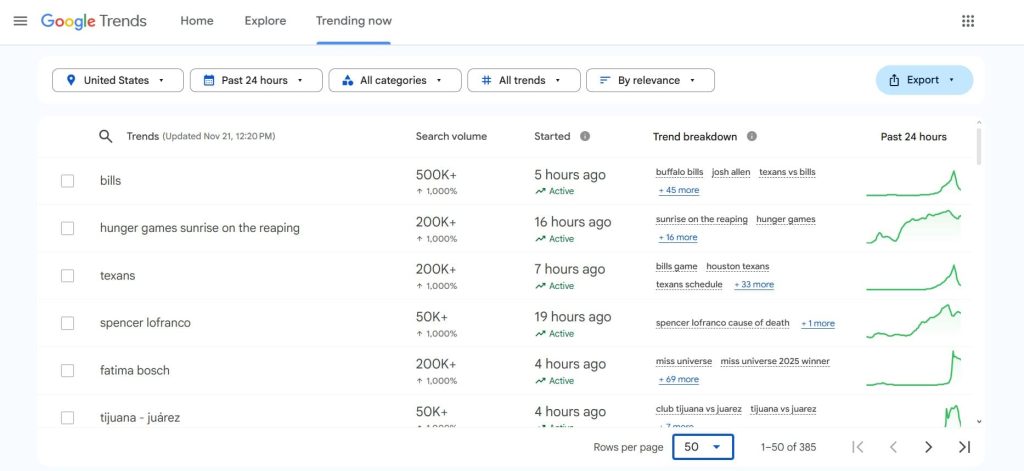Tick the checkbox for texans row

pyautogui.click(x=67, y=276)
